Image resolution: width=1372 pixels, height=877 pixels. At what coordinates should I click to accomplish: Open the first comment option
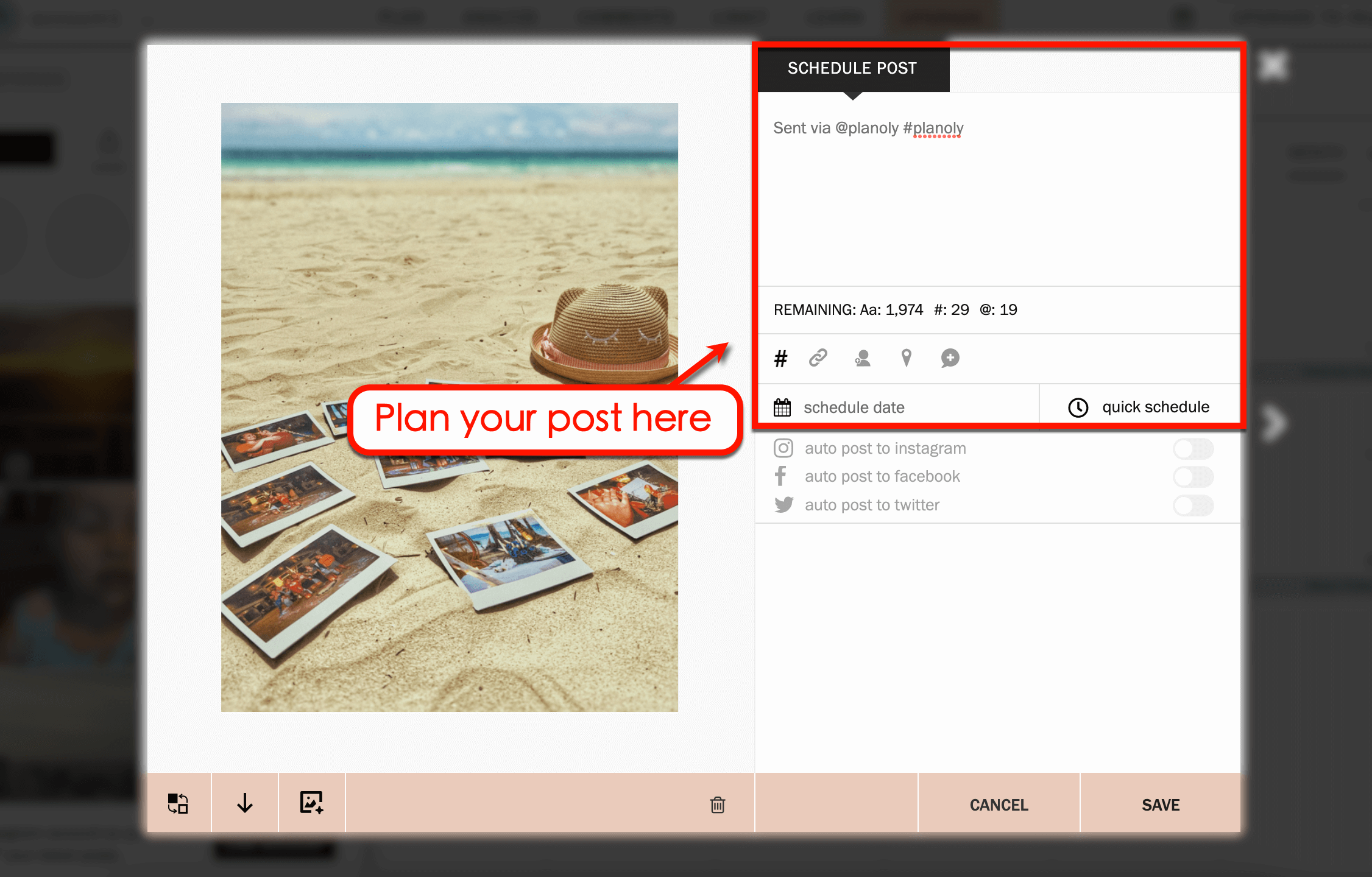(949, 359)
